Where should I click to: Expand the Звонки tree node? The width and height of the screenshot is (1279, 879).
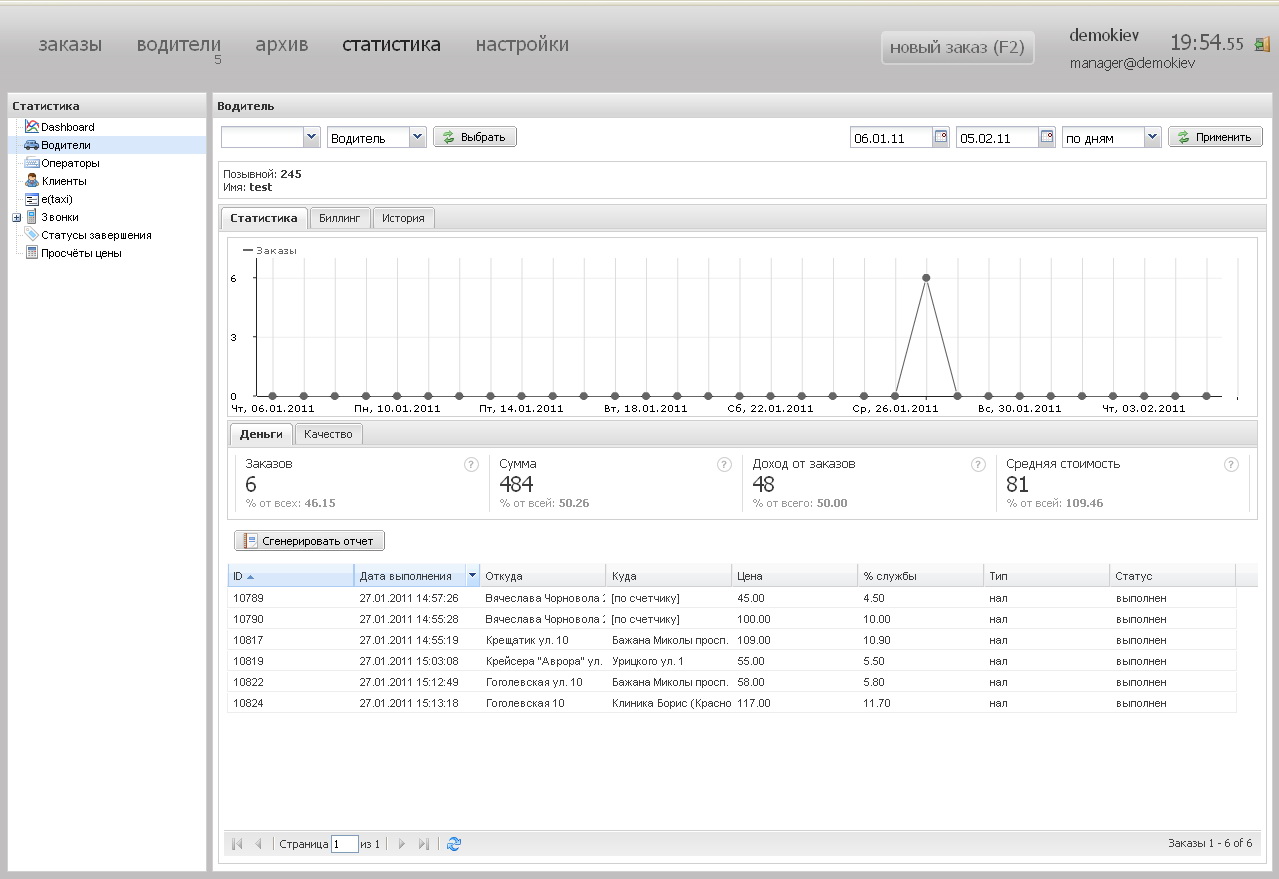[16, 217]
